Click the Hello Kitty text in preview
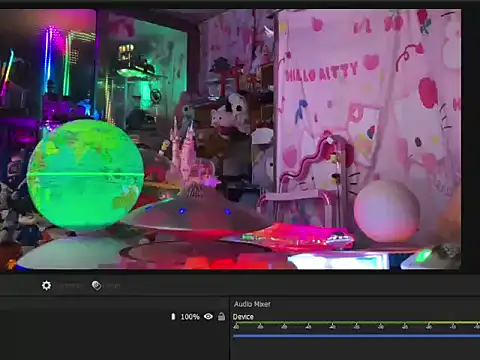 click(x=321, y=72)
